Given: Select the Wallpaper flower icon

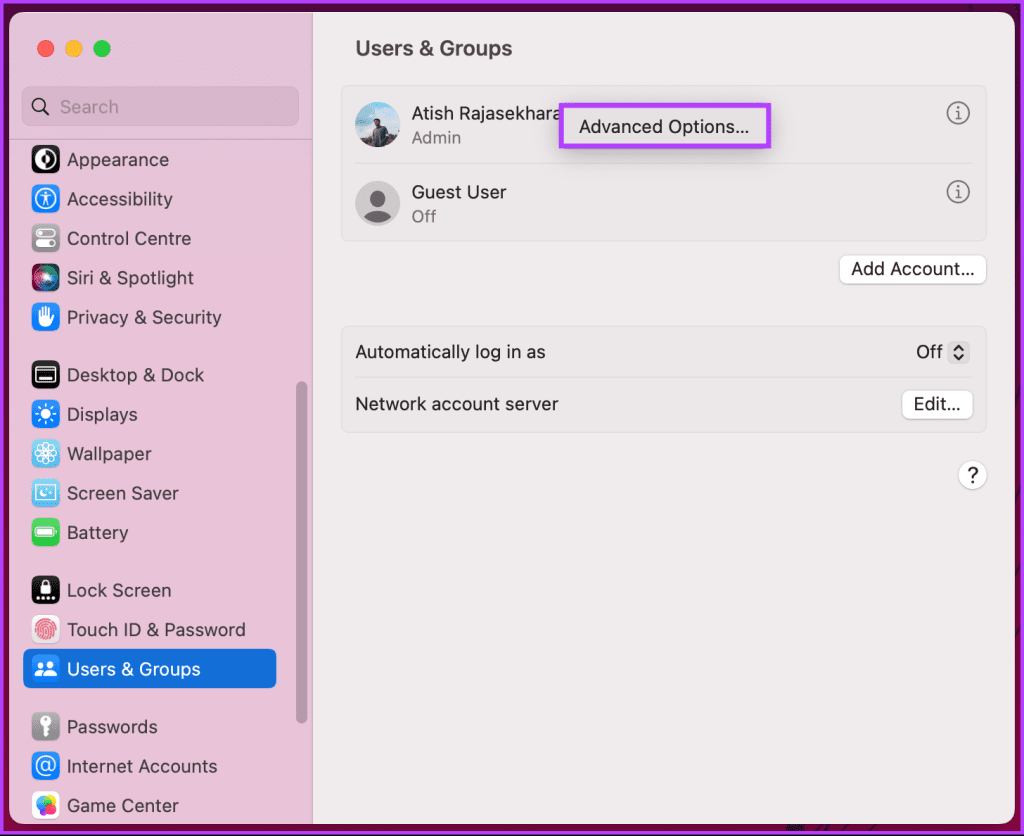Looking at the screenshot, I should pyautogui.click(x=46, y=453).
